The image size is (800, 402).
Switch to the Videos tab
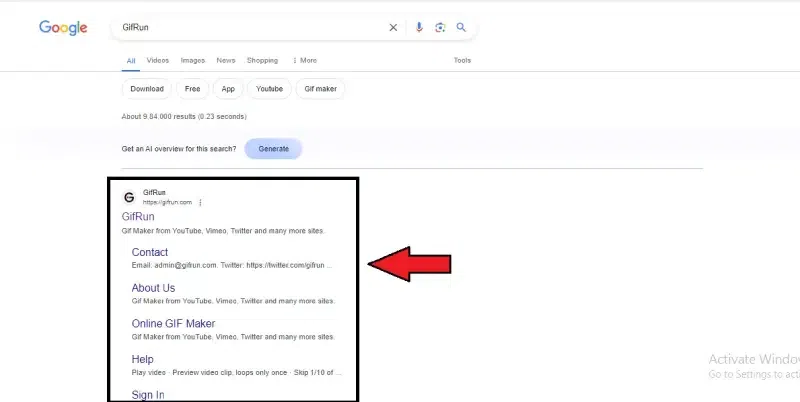pyautogui.click(x=158, y=60)
